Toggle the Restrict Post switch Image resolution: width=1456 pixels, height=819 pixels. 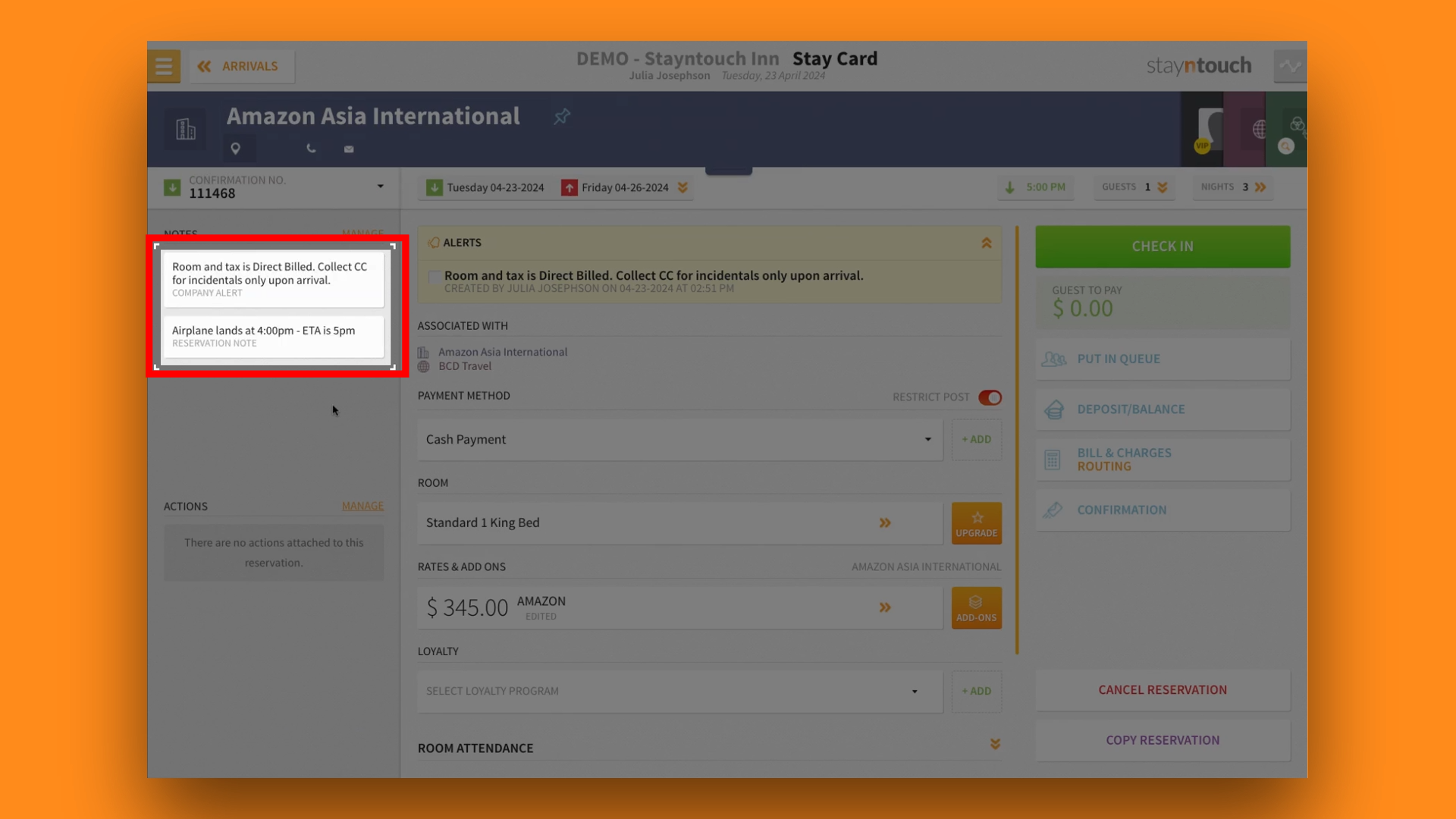990,397
